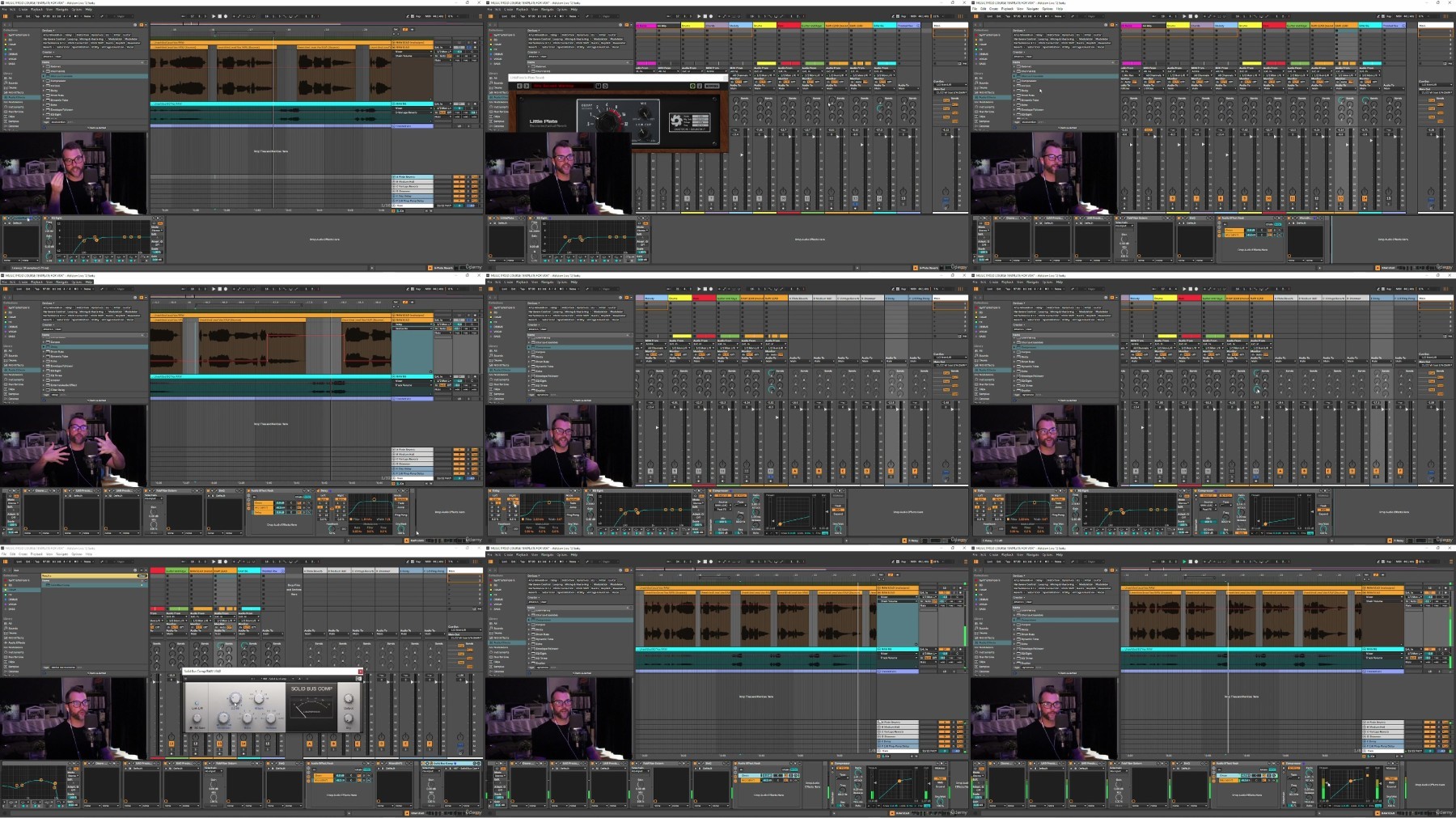Open the File menu in top-left screenshot
The height and width of the screenshot is (818, 1456).
[x=5, y=10]
